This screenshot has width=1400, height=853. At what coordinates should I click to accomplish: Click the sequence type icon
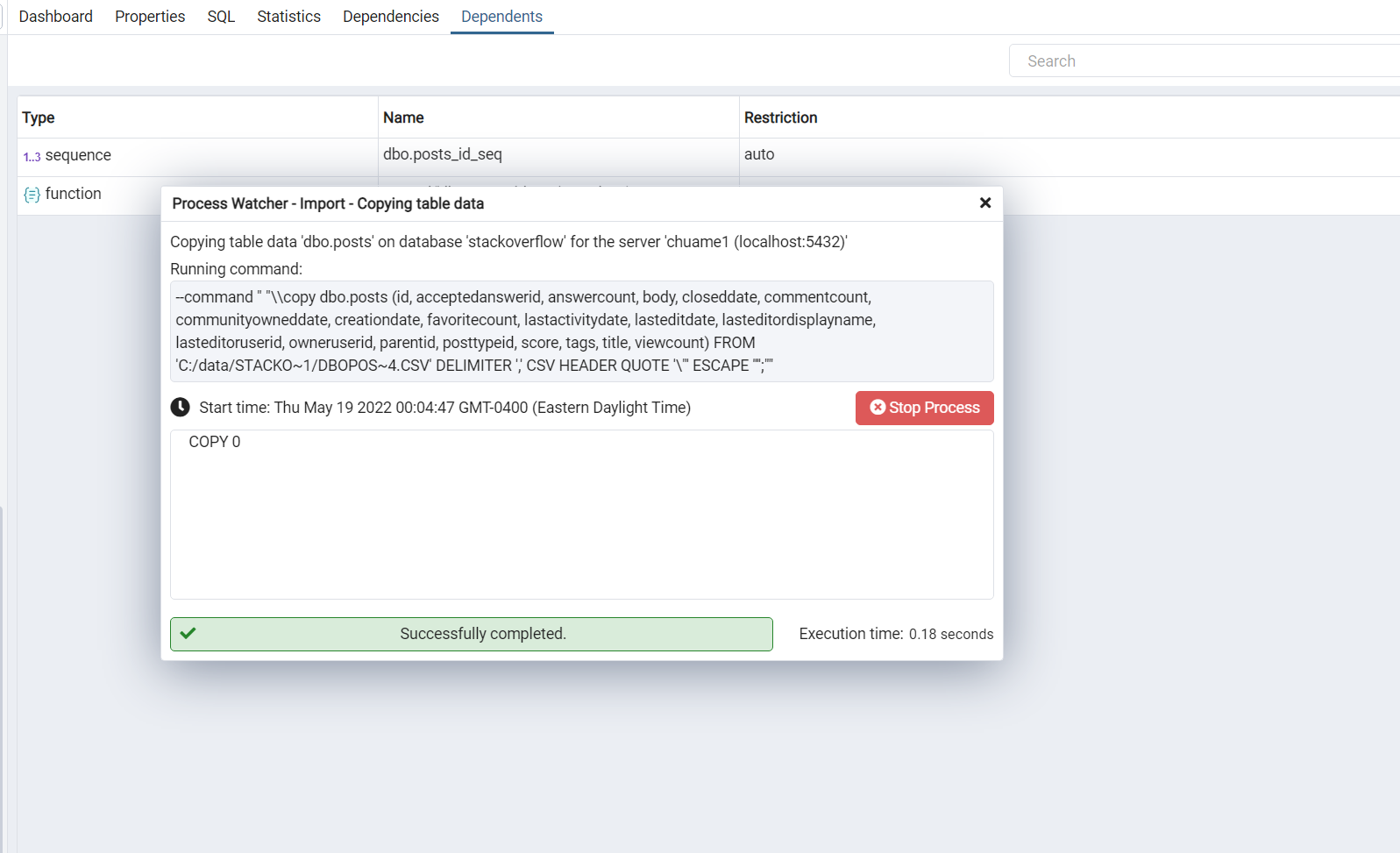[32, 156]
